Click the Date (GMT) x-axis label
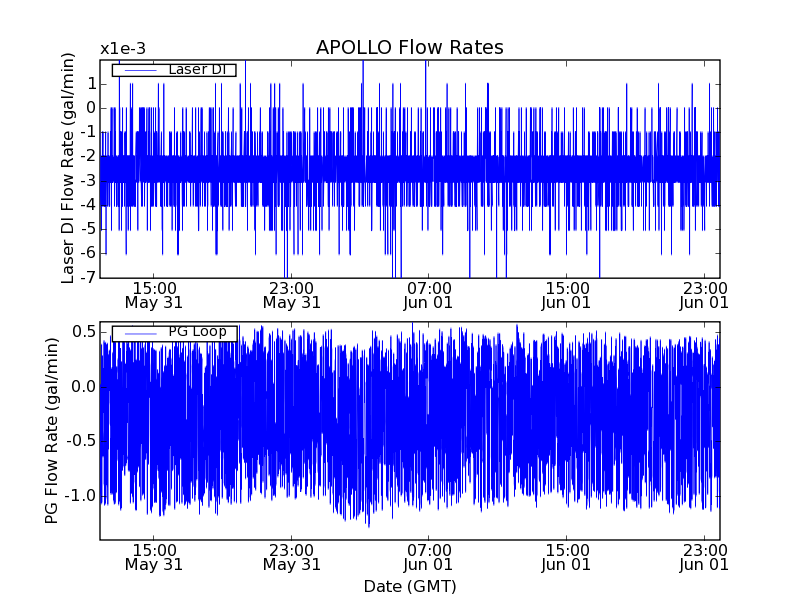800x600 pixels. 409,586
